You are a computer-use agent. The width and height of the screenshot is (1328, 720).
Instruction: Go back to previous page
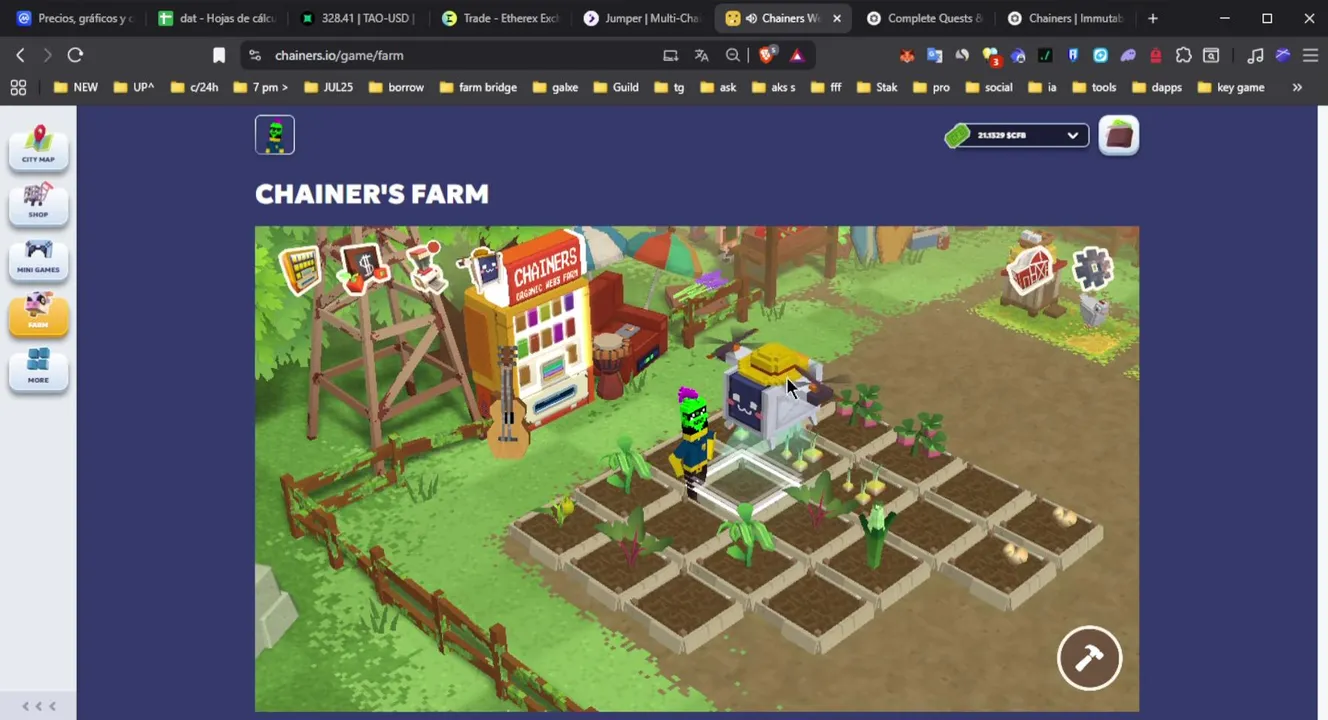20,55
